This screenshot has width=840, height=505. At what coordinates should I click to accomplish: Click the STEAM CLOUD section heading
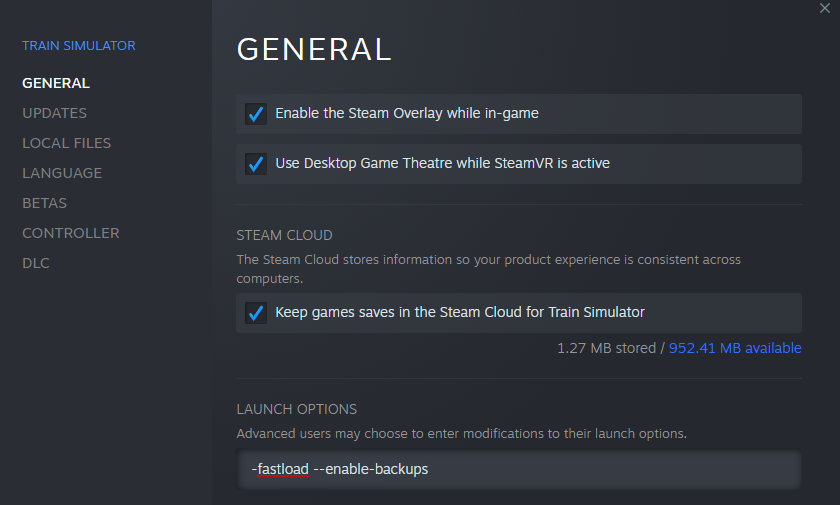pos(284,236)
